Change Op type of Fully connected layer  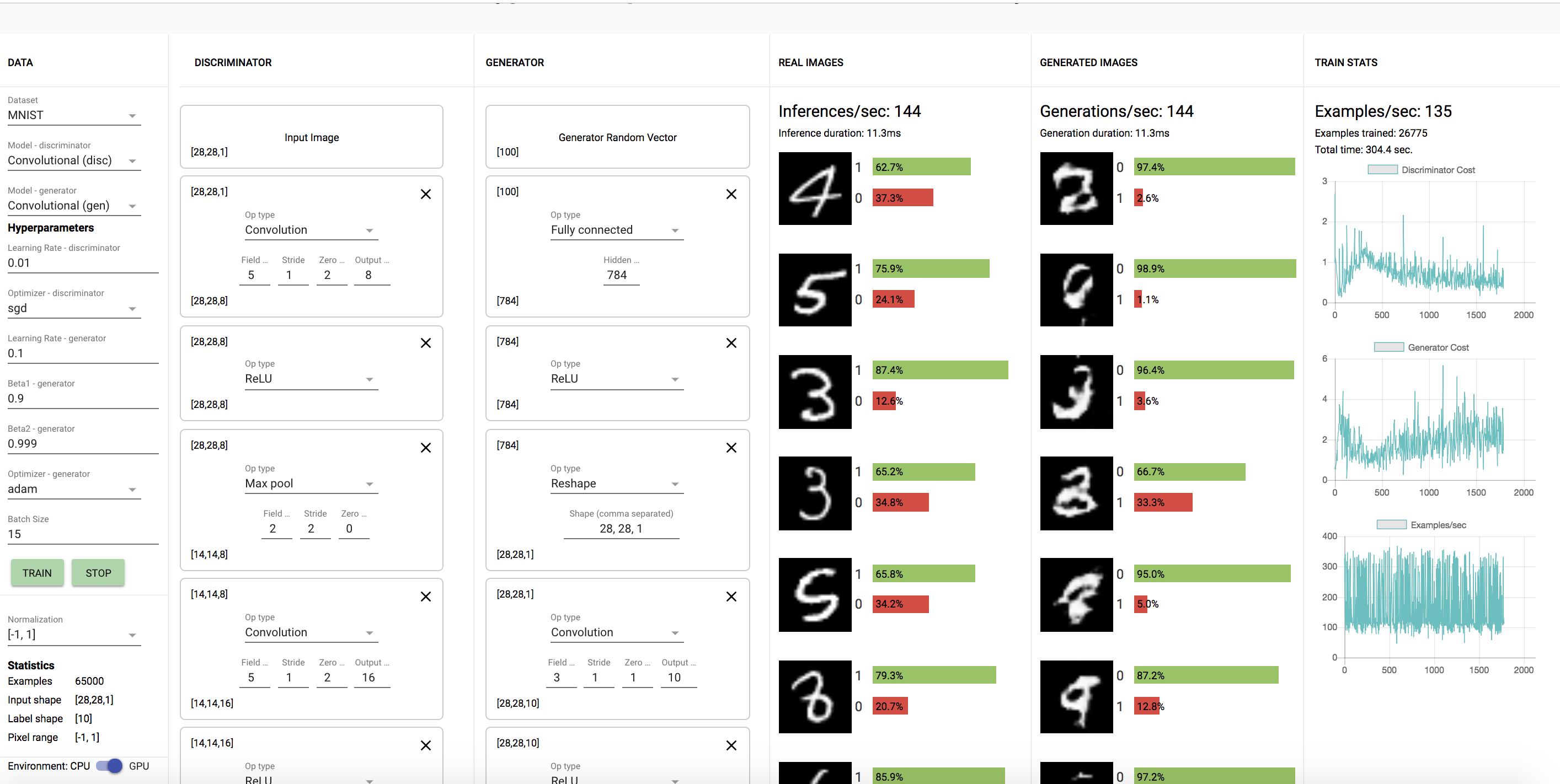pyautogui.click(x=617, y=230)
